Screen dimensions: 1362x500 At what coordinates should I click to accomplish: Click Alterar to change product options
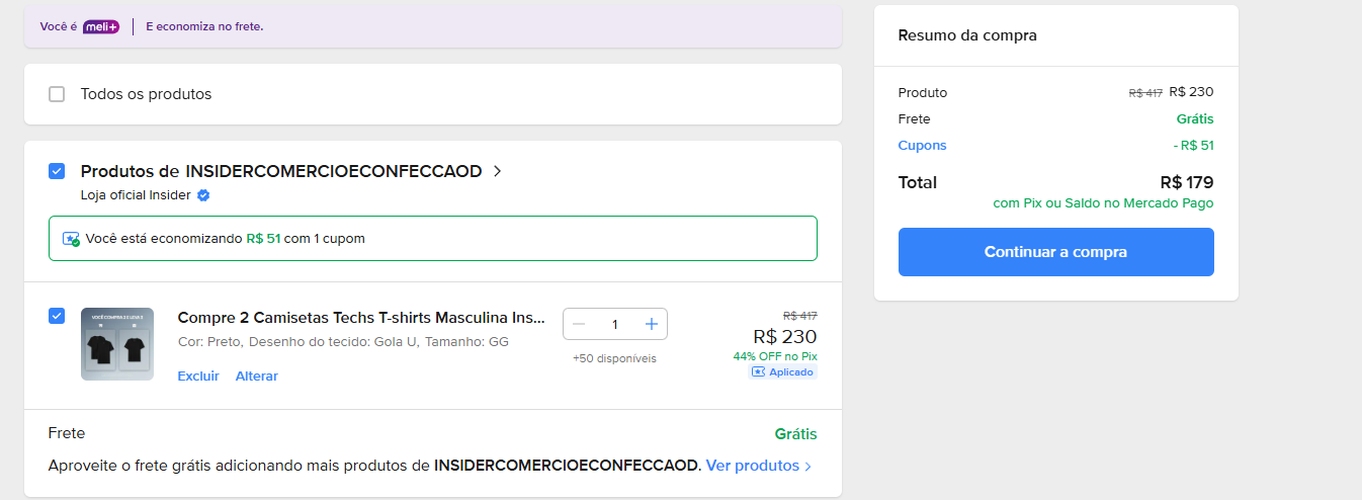(257, 376)
